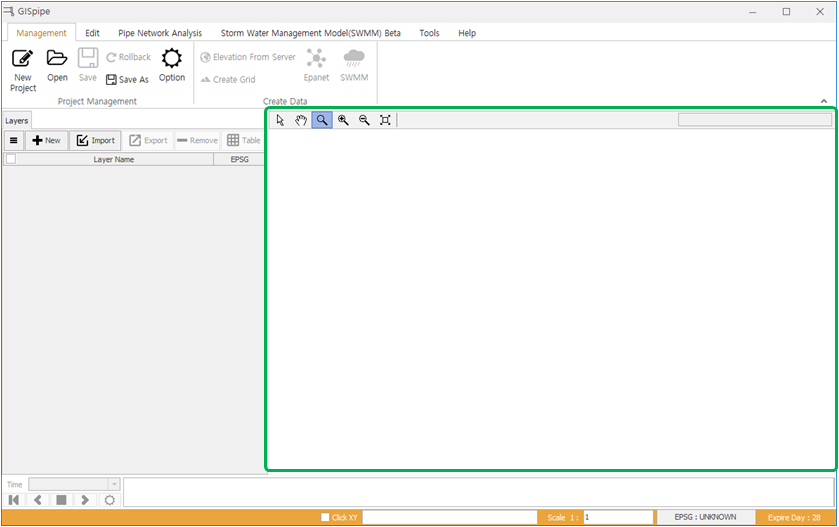839x527 pixels.
Task: Click the Click XY coordinate field
Action: [x=450, y=517]
